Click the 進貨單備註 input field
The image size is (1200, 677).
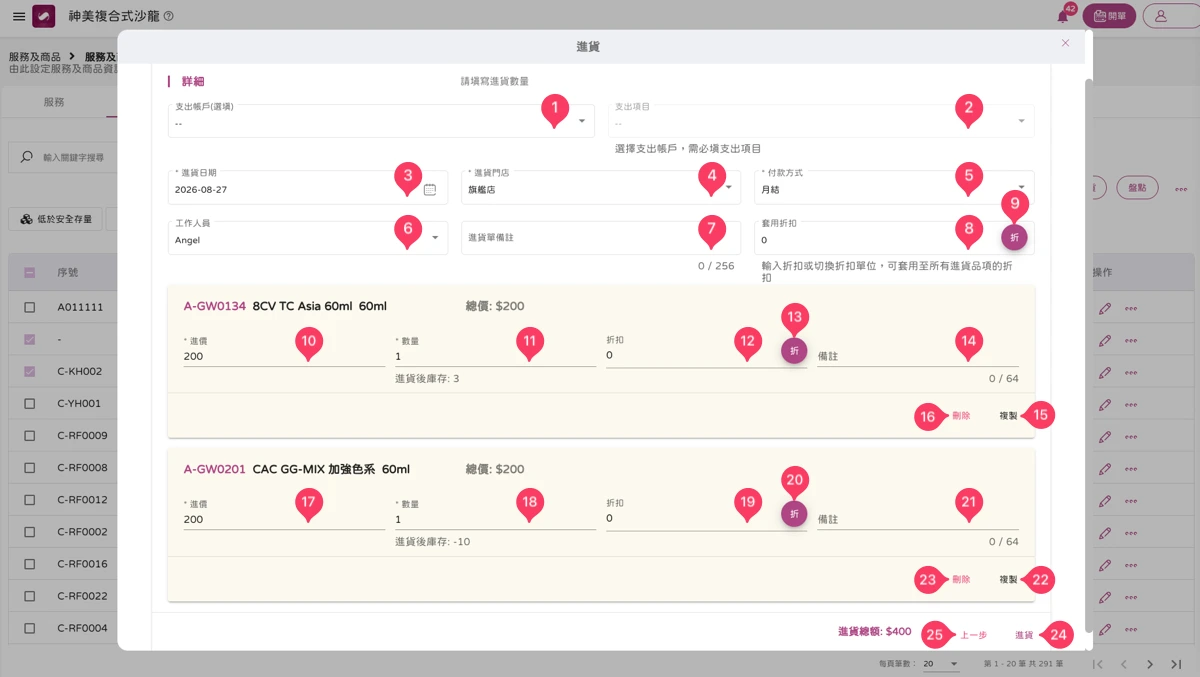click(601, 238)
